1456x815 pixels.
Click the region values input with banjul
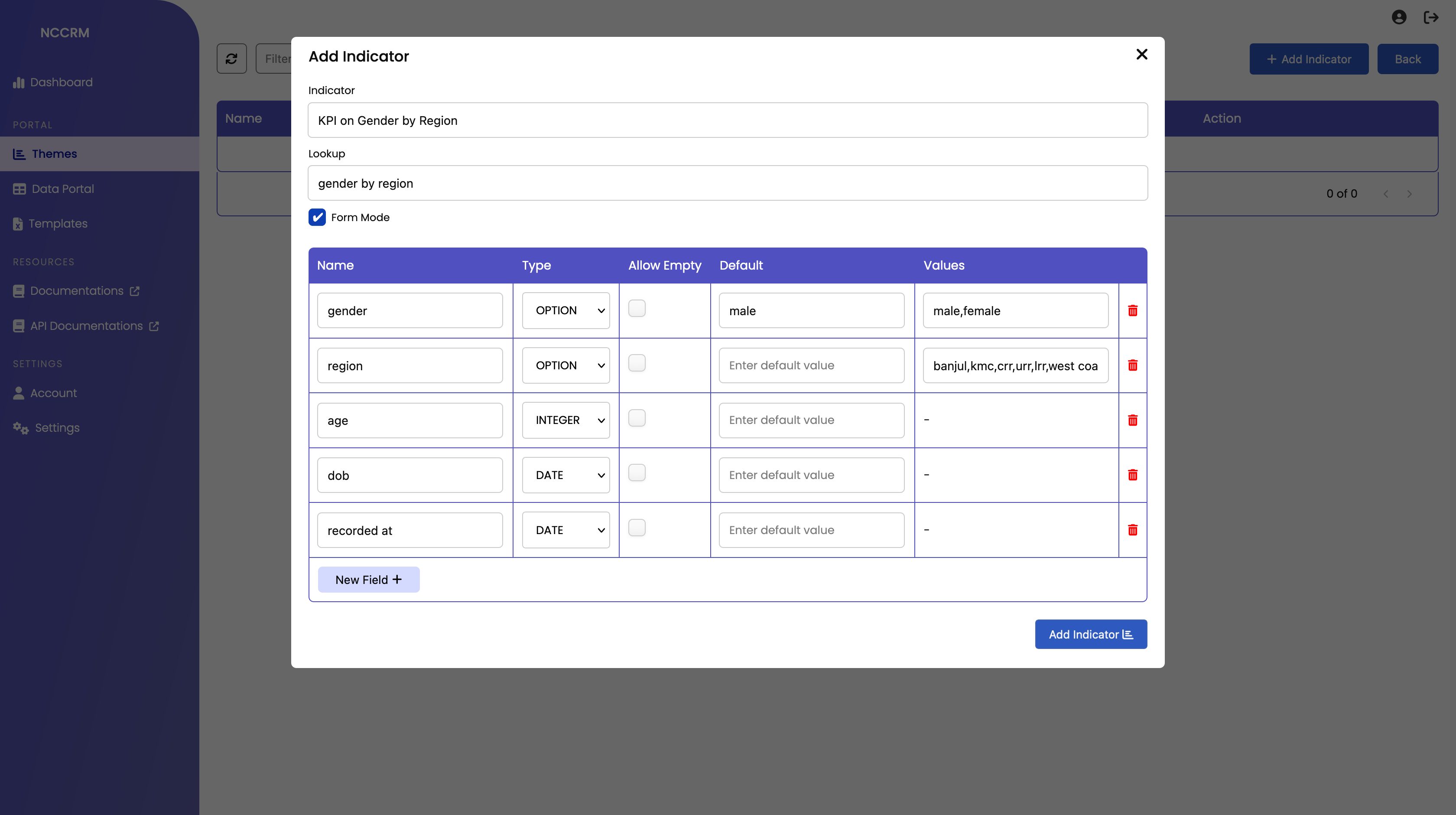coord(1016,365)
